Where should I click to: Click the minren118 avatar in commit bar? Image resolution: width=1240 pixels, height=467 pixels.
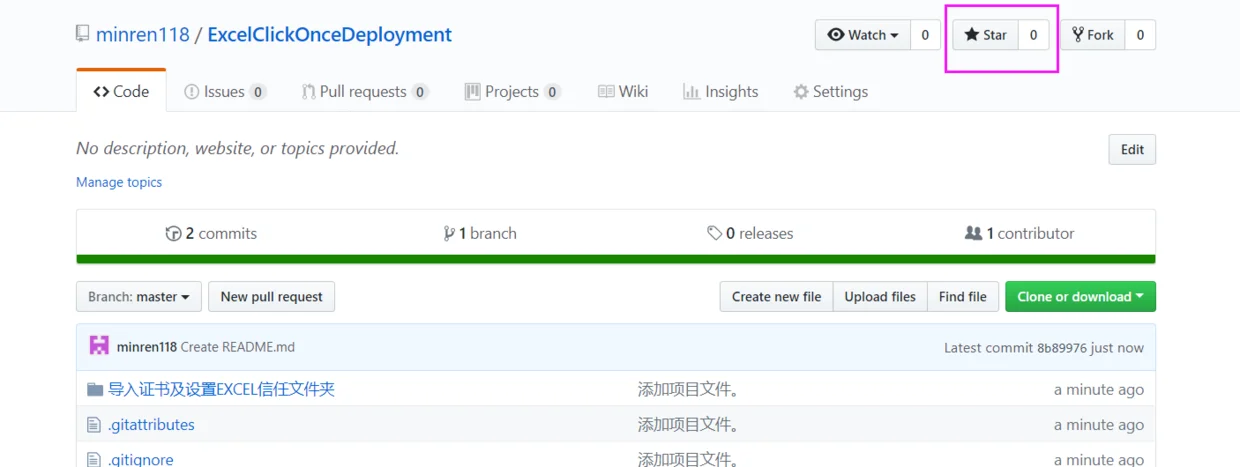click(99, 346)
